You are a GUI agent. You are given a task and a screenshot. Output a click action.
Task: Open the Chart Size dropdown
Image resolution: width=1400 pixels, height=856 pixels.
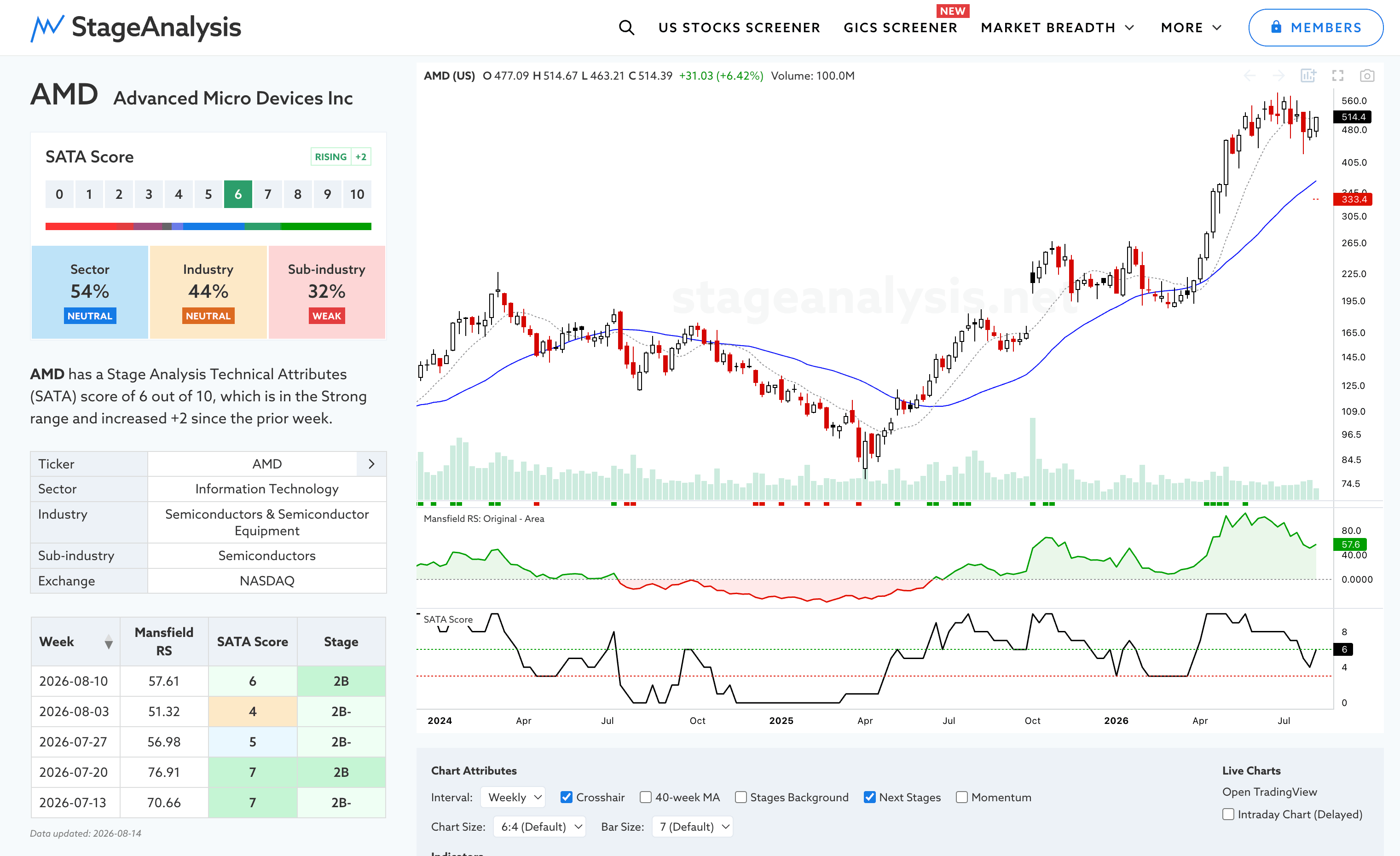(540, 827)
